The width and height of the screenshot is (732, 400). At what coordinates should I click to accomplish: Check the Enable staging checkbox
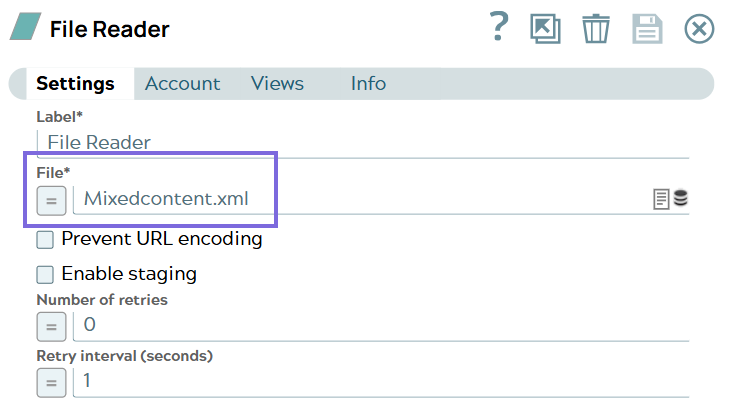point(45,274)
